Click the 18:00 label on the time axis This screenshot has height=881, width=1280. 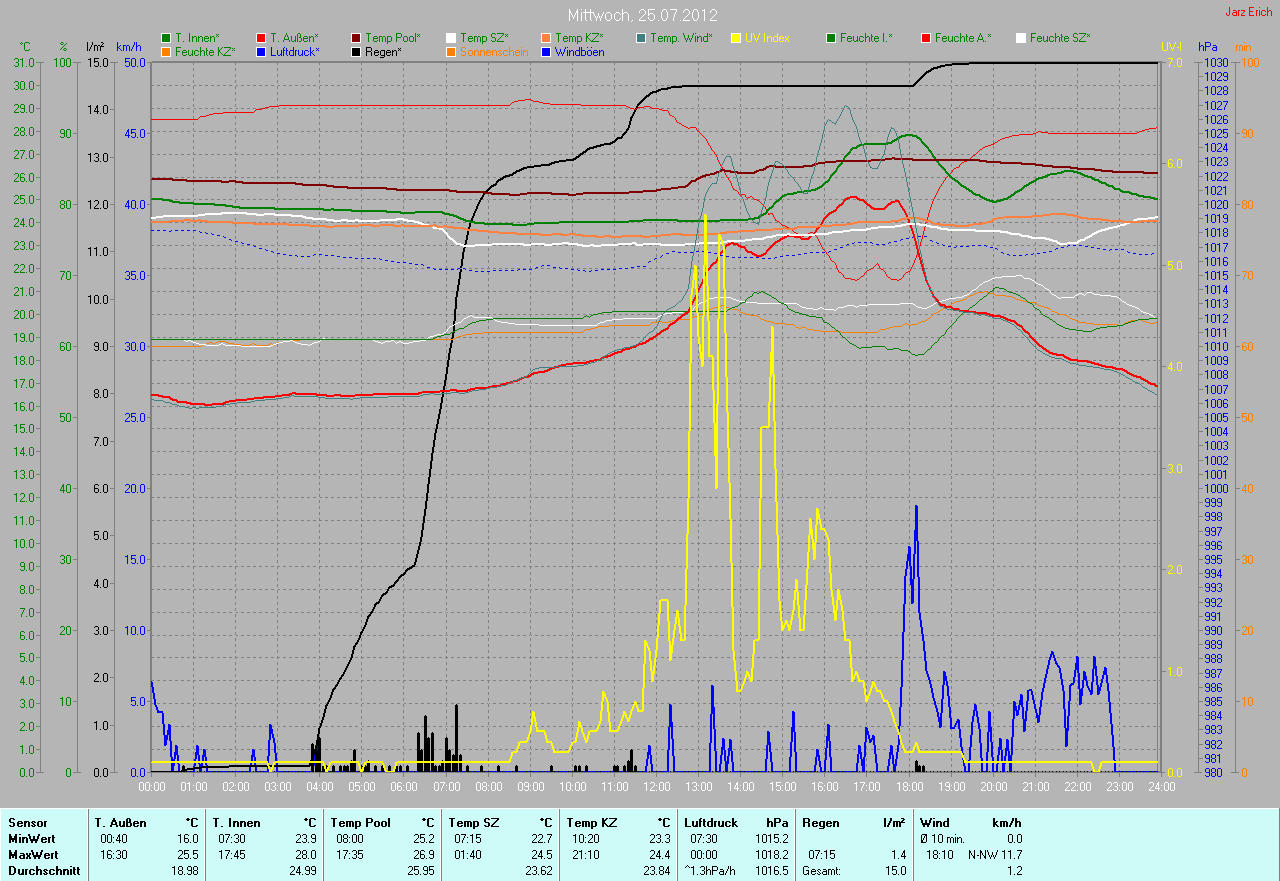[x=909, y=787]
